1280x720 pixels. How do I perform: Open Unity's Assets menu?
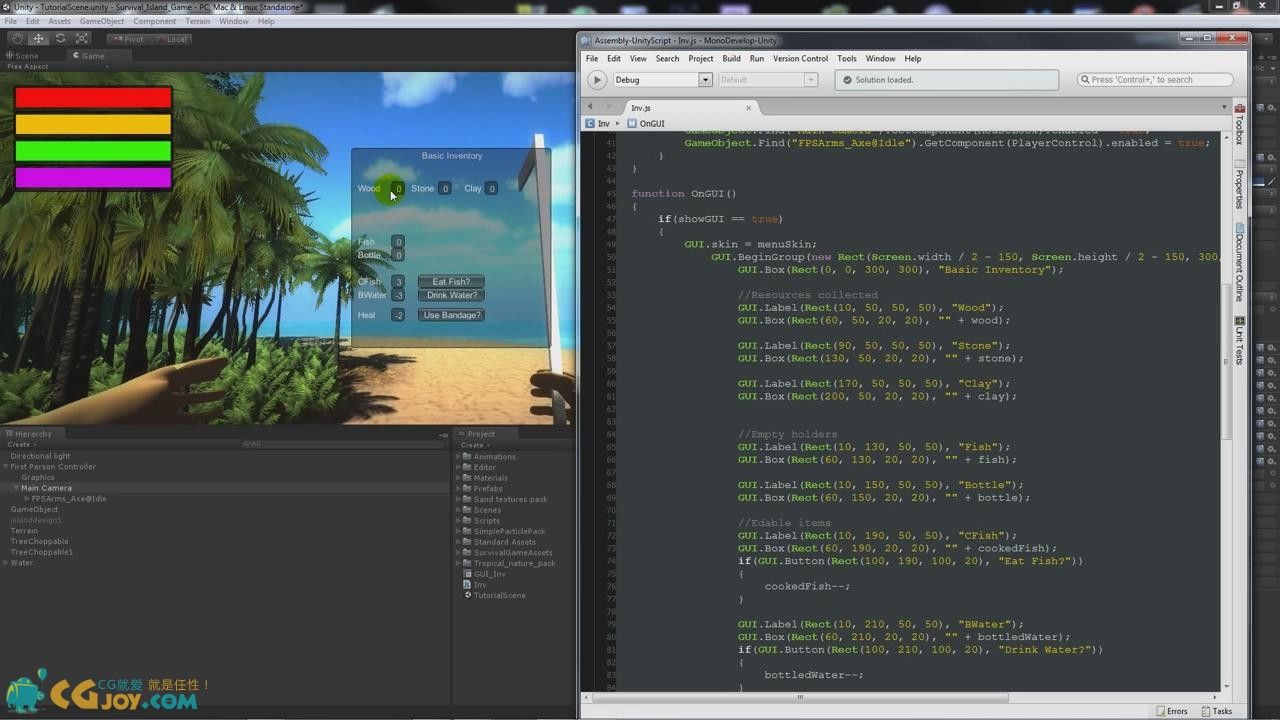60,21
